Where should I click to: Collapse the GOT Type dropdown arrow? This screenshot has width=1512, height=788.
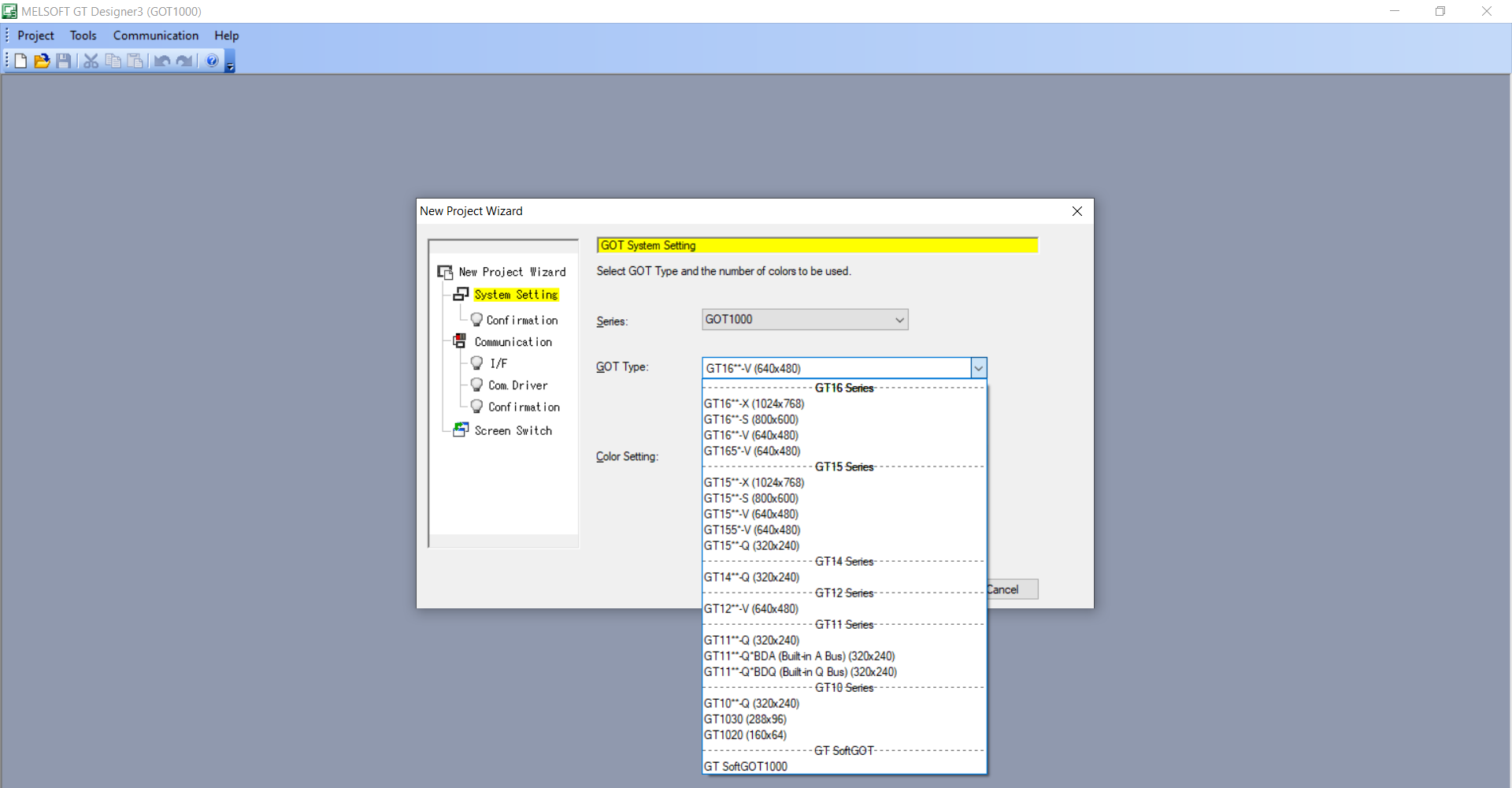tap(978, 368)
